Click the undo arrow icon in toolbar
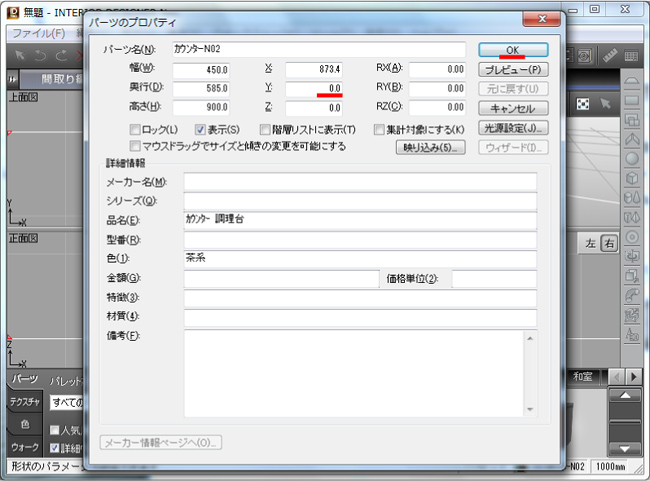This screenshot has height=481, width=650. [x=41, y=54]
